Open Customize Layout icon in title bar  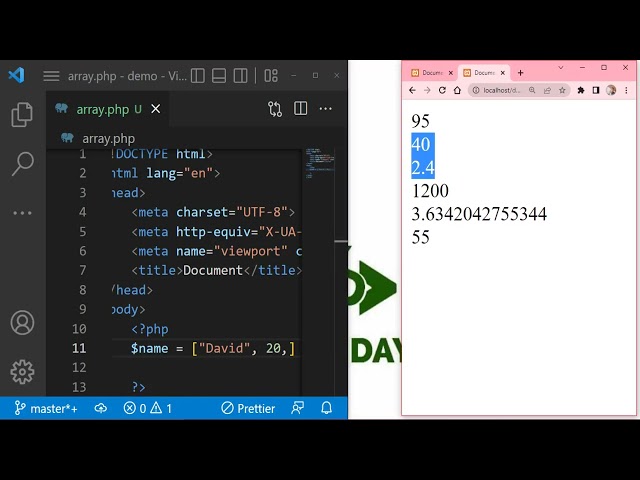point(271,76)
